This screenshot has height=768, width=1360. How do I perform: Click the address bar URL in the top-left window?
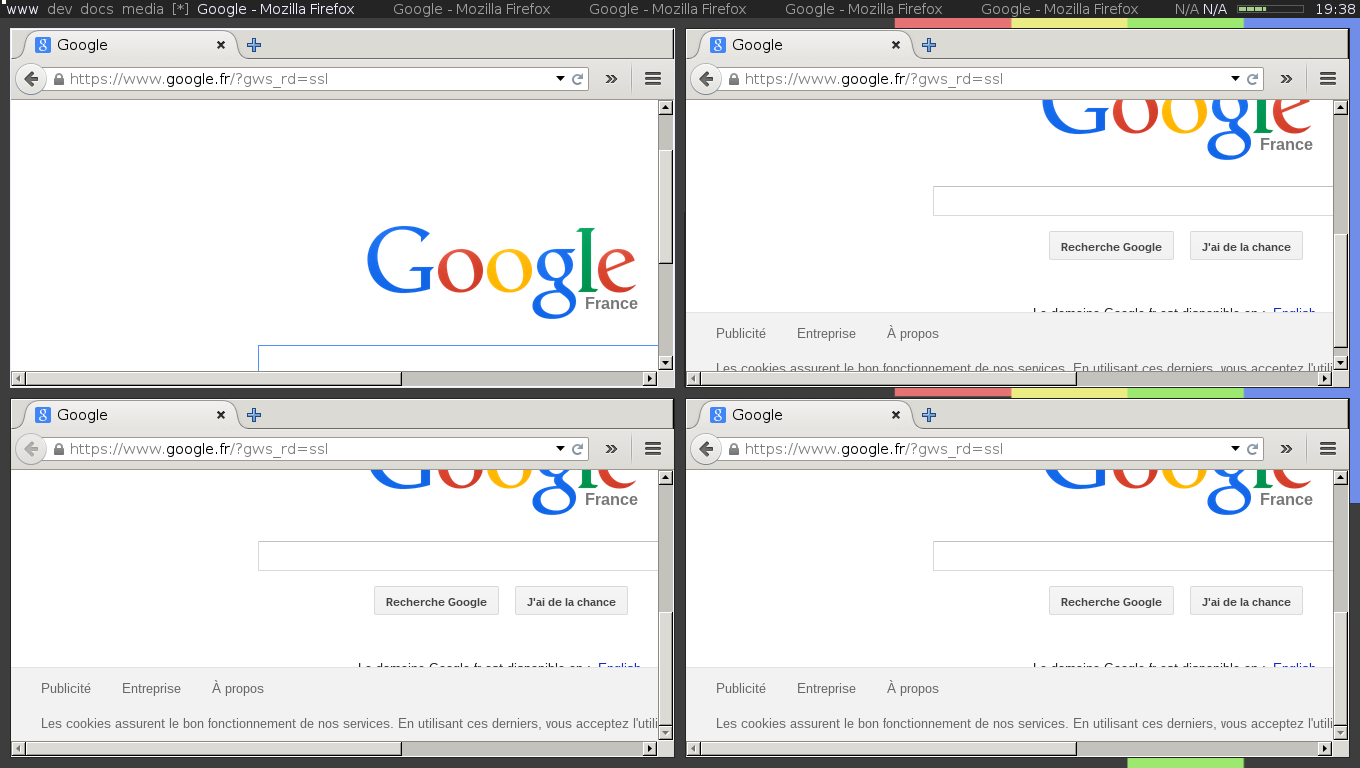(199, 79)
